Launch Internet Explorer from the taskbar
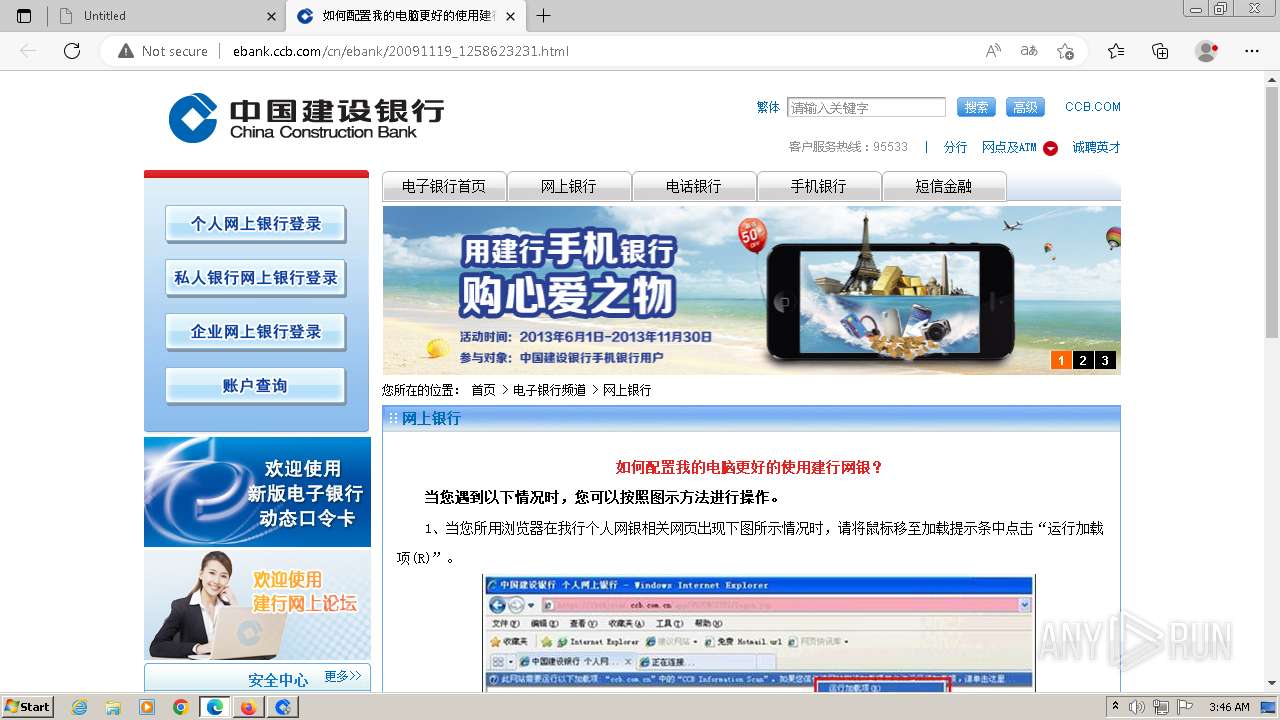Viewport: 1280px width, 720px height. pyautogui.click(x=79, y=707)
